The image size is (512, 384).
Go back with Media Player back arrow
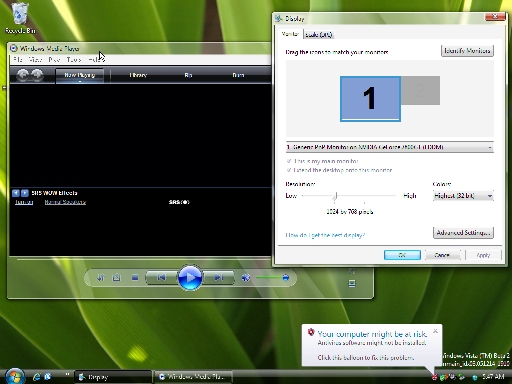23,75
